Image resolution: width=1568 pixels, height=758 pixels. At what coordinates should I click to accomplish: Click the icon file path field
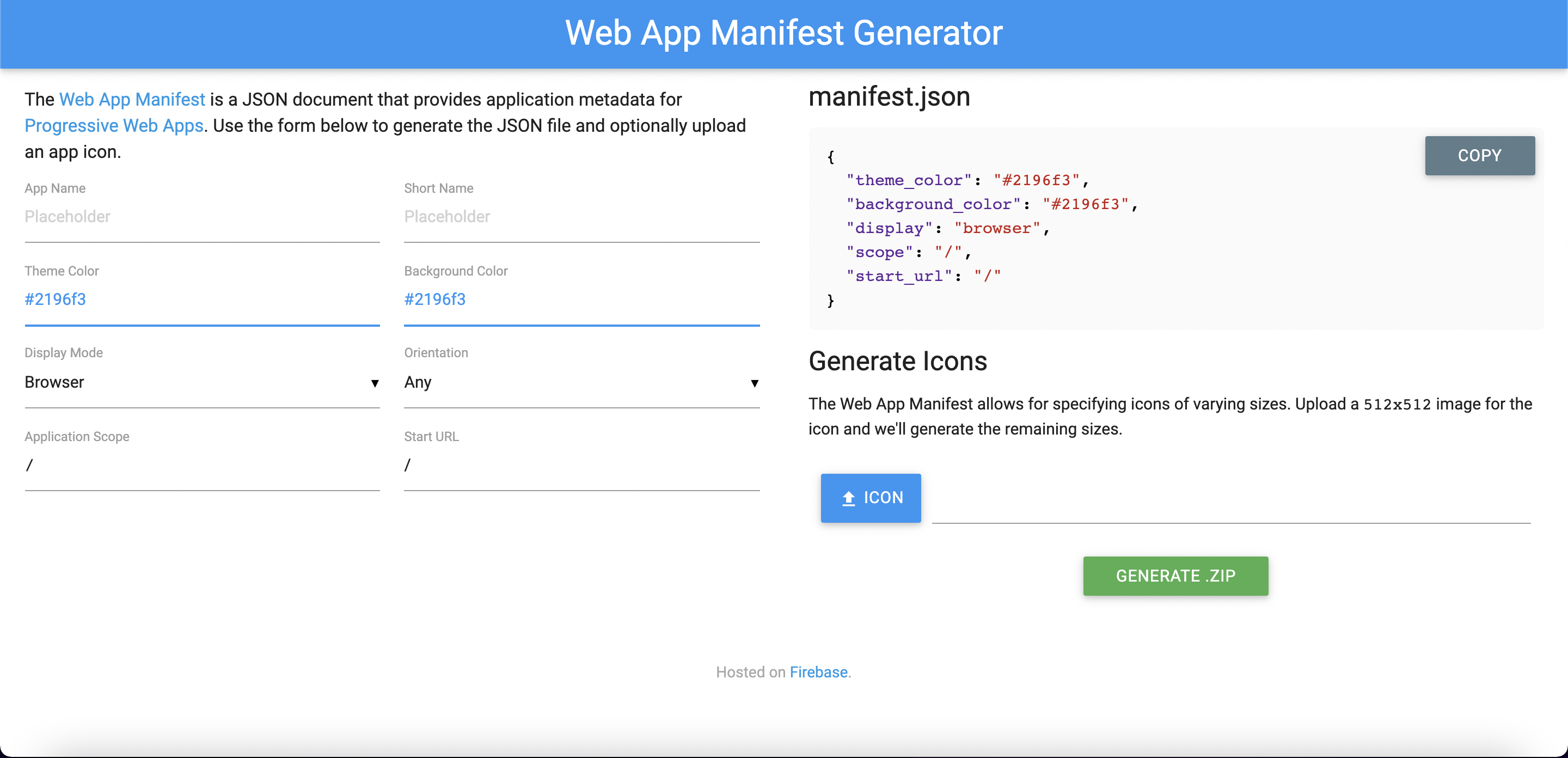click(1231, 506)
